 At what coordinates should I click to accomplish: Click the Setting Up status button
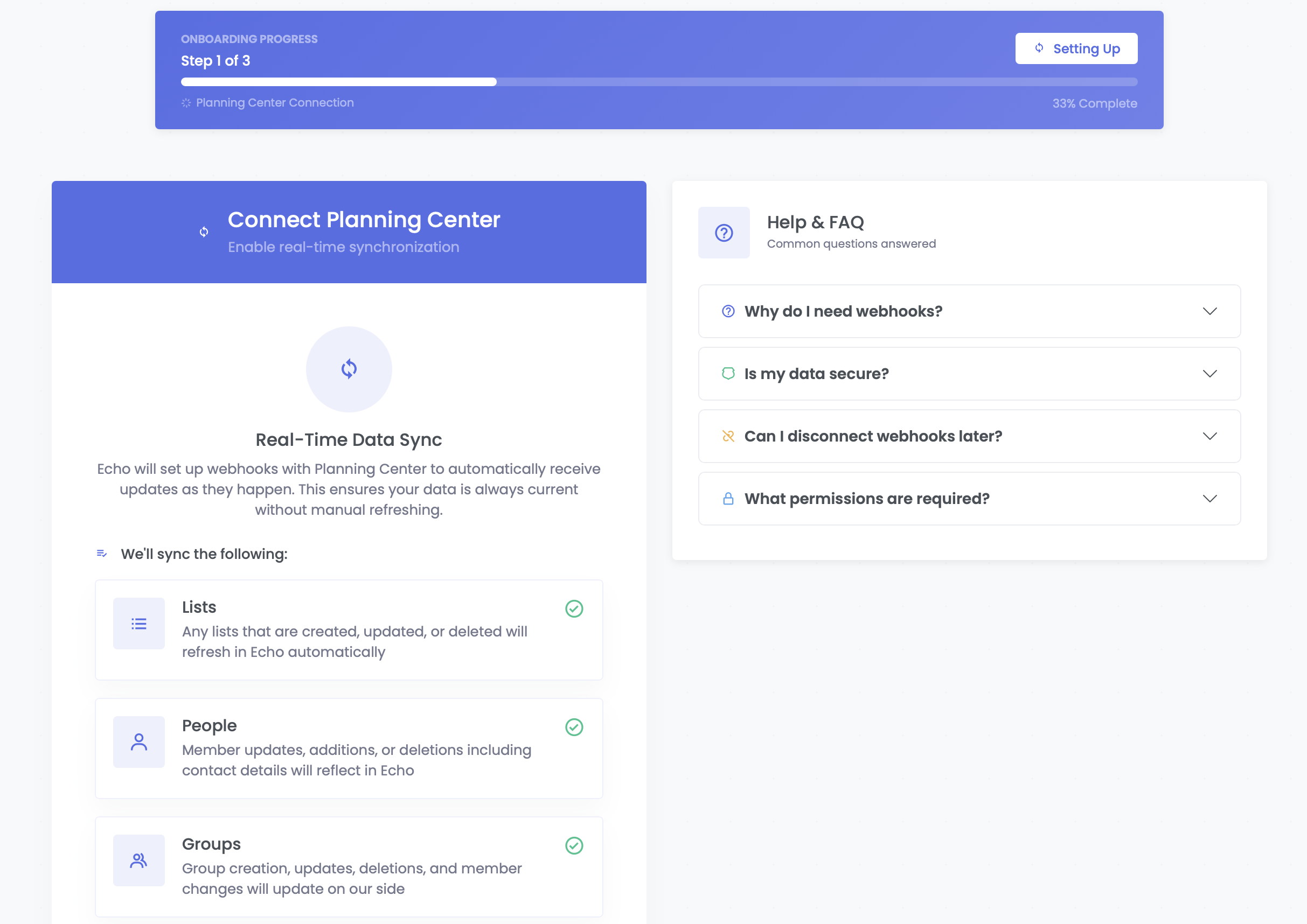[x=1076, y=49]
